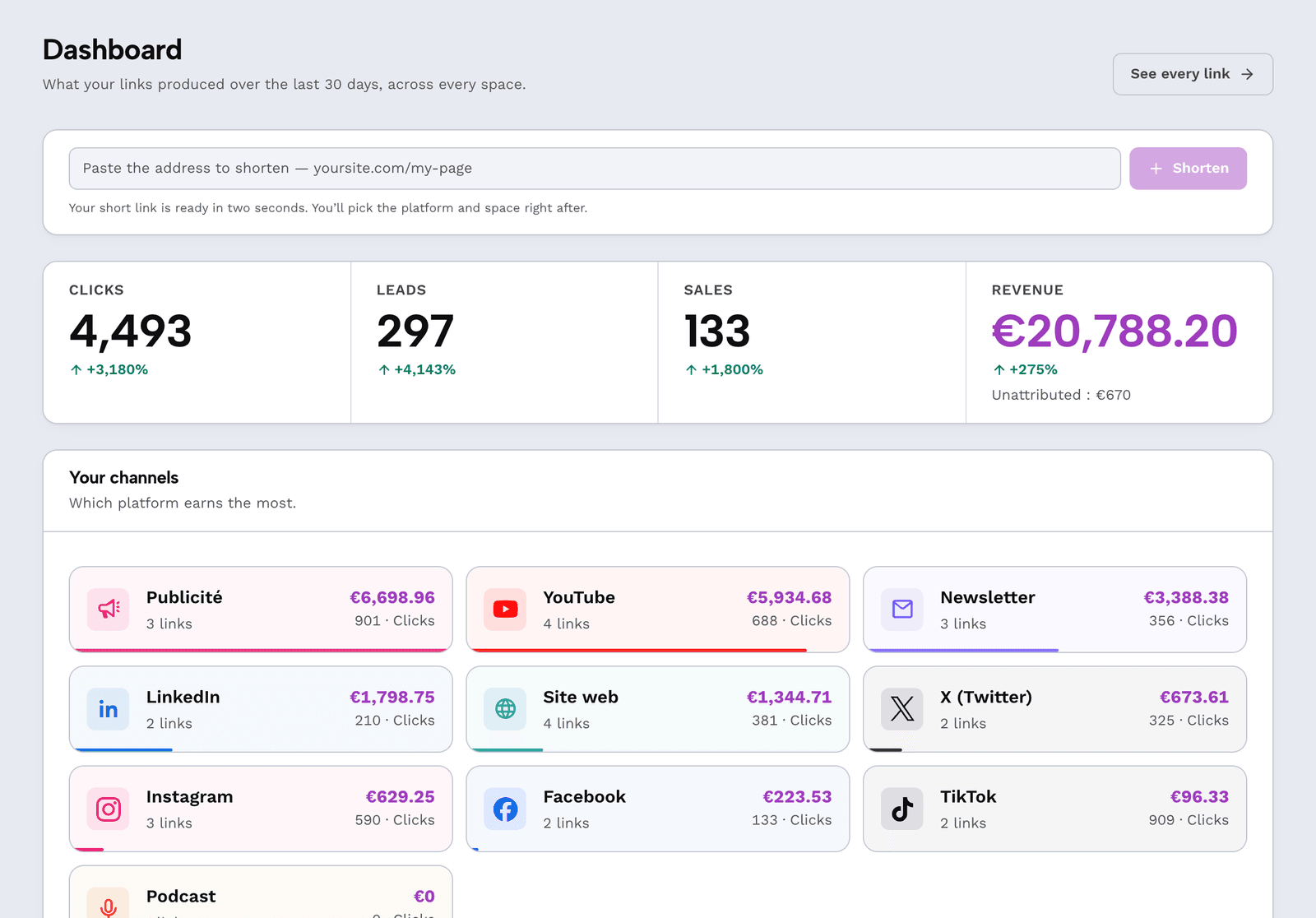The image size is (1316, 918).
Task: Select the Facebook channel name
Action: [x=585, y=796]
